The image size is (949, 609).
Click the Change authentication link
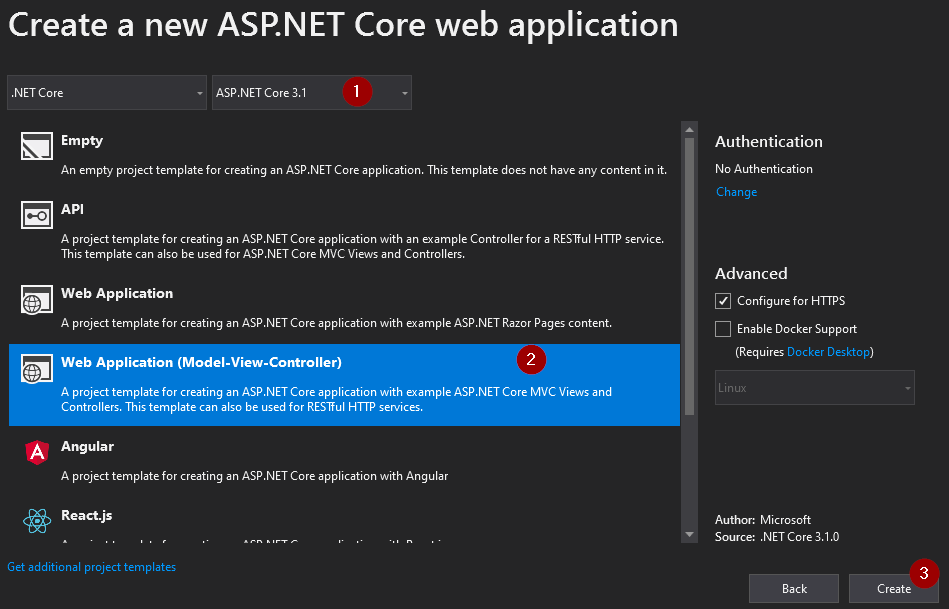click(736, 192)
